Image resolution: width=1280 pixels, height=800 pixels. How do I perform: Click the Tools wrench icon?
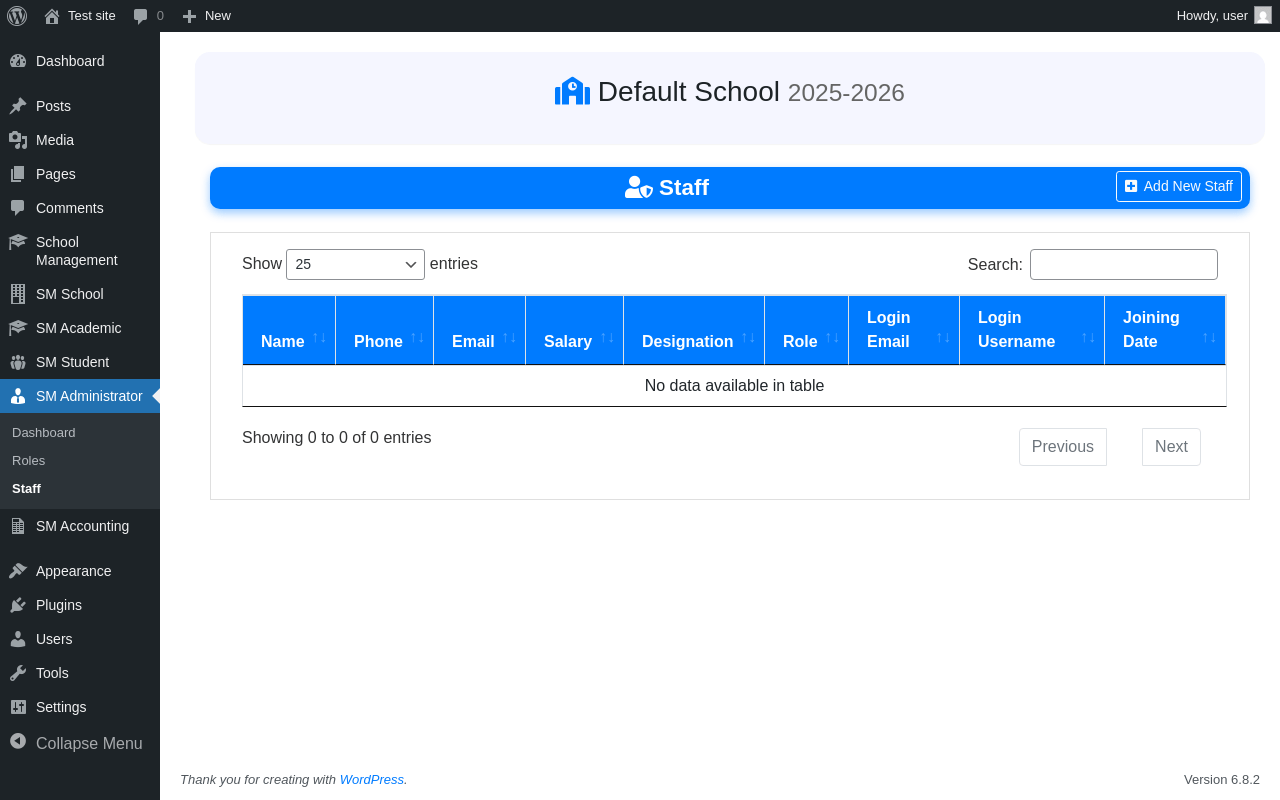tap(18, 673)
